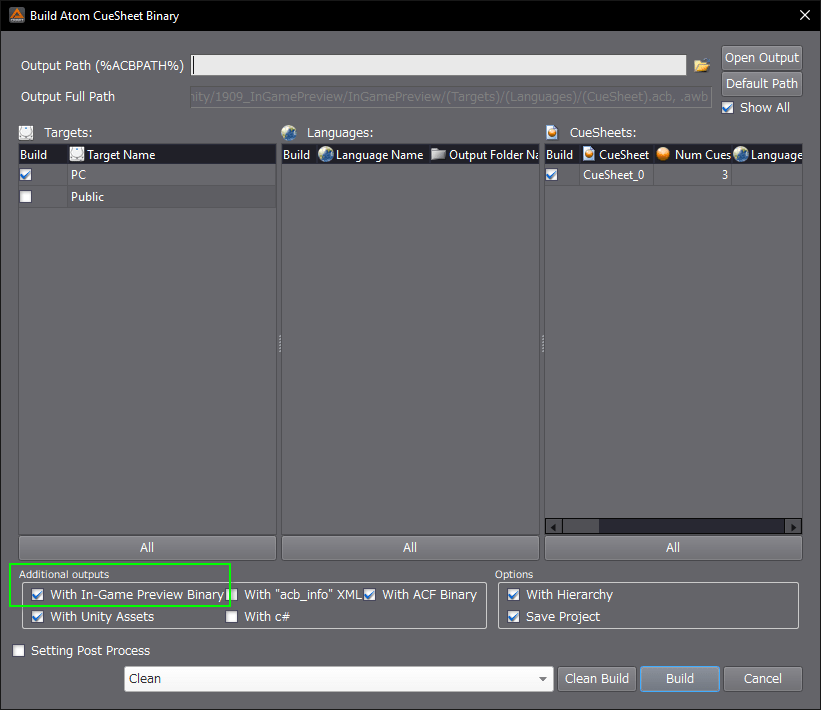
Task: Select the Public target row
Action: pyautogui.click(x=147, y=196)
